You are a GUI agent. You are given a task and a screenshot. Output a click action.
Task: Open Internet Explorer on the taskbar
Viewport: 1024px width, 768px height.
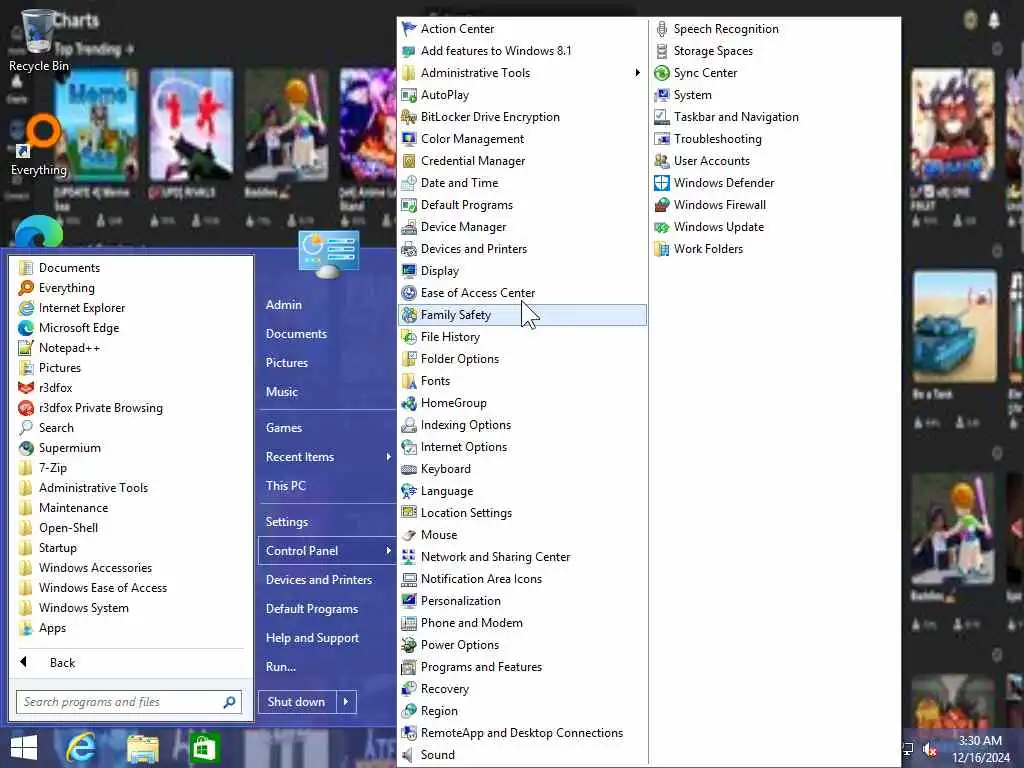point(81,748)
